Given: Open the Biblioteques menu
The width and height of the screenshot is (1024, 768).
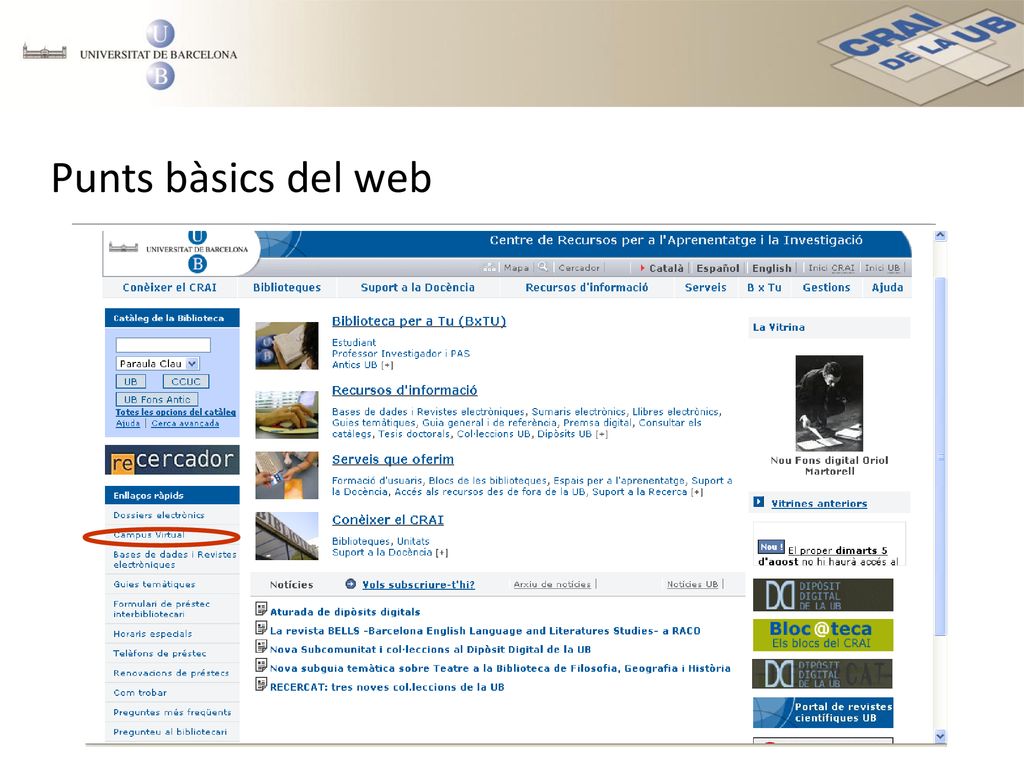Looking at the screenshot, I should pos(287,287).
